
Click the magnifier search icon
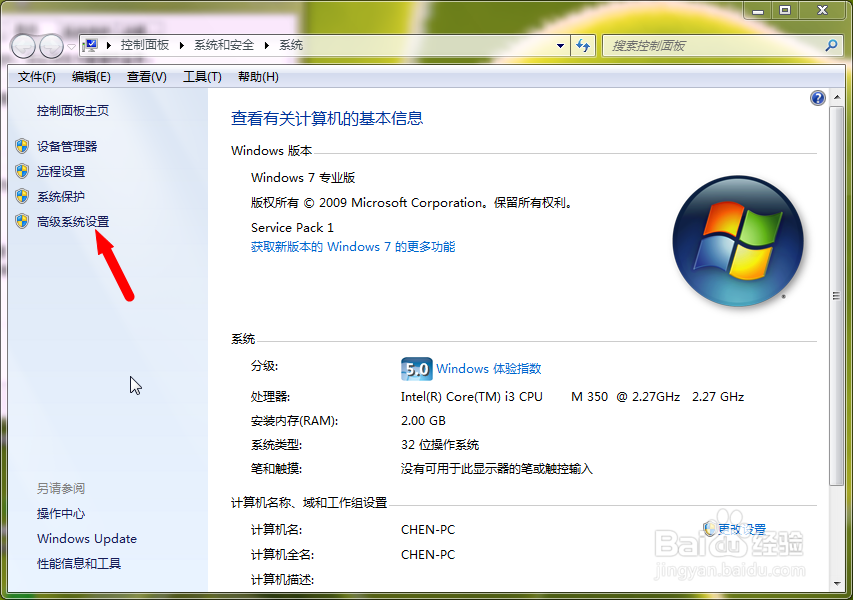831,46
